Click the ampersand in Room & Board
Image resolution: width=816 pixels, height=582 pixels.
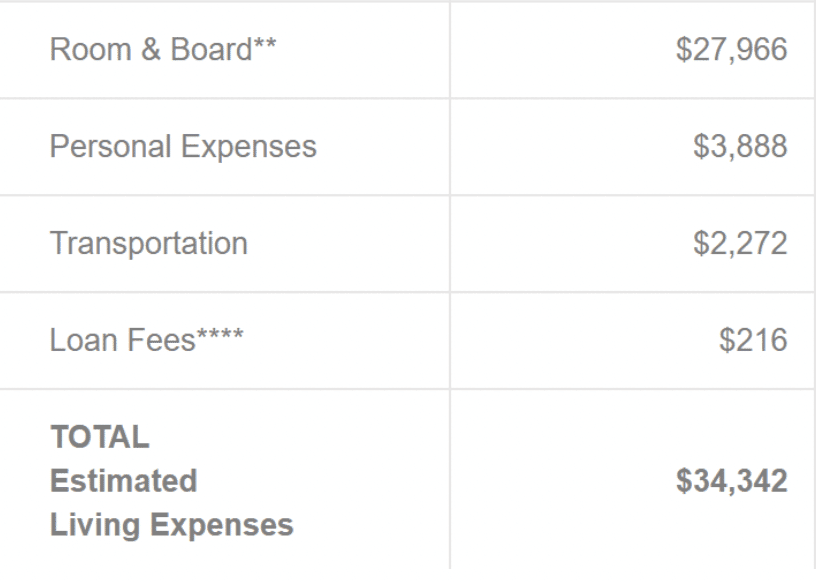pyautogui.click(x=150, y=49)
